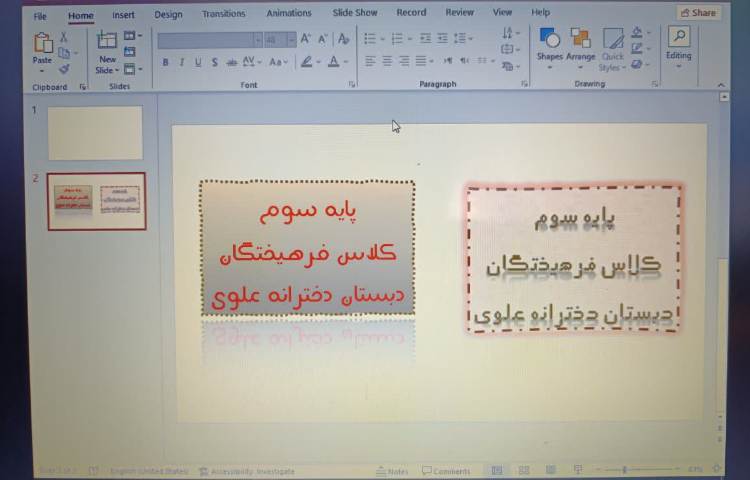The image size is (750, 480).
Task: Click Accessibility: Investigate in status bar
Action: [247, 472]
